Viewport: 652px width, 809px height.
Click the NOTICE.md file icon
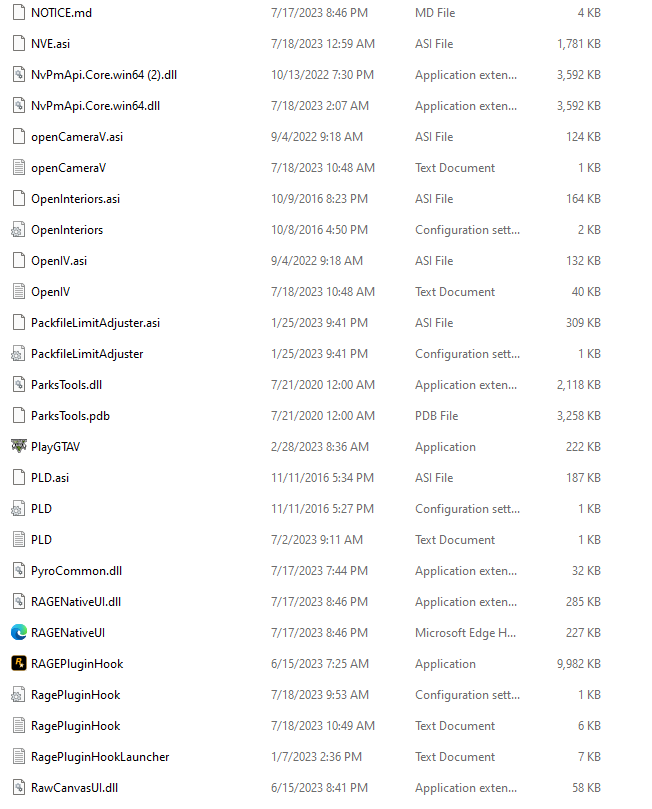[x=19, y=12]
